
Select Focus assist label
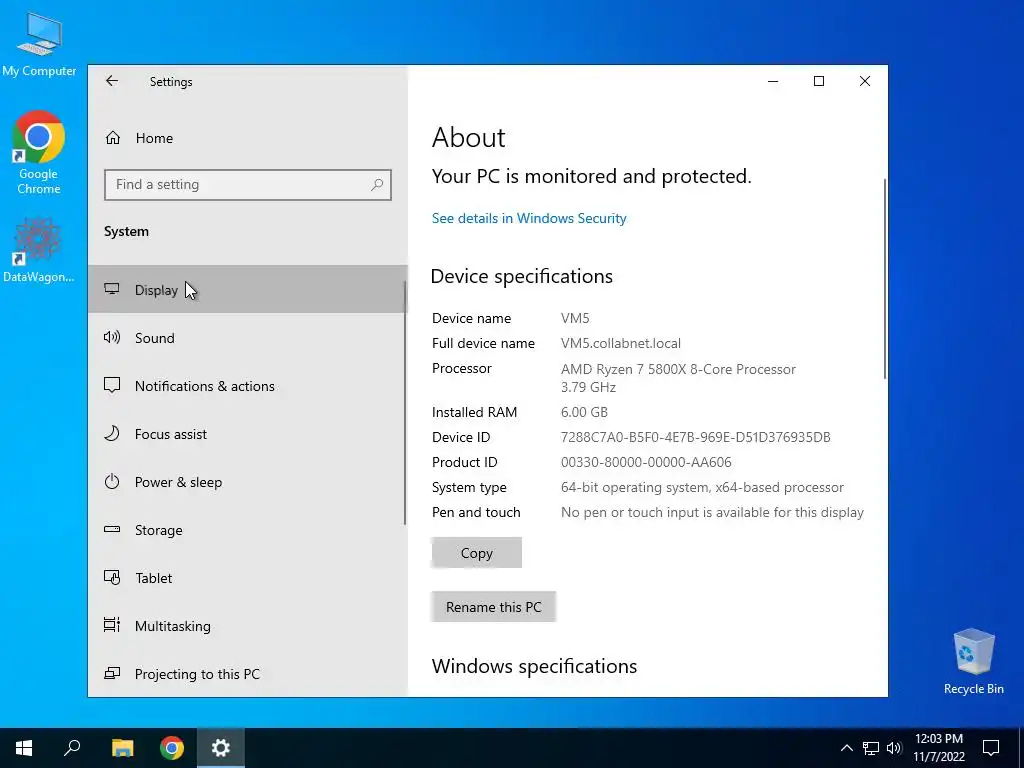170,434
